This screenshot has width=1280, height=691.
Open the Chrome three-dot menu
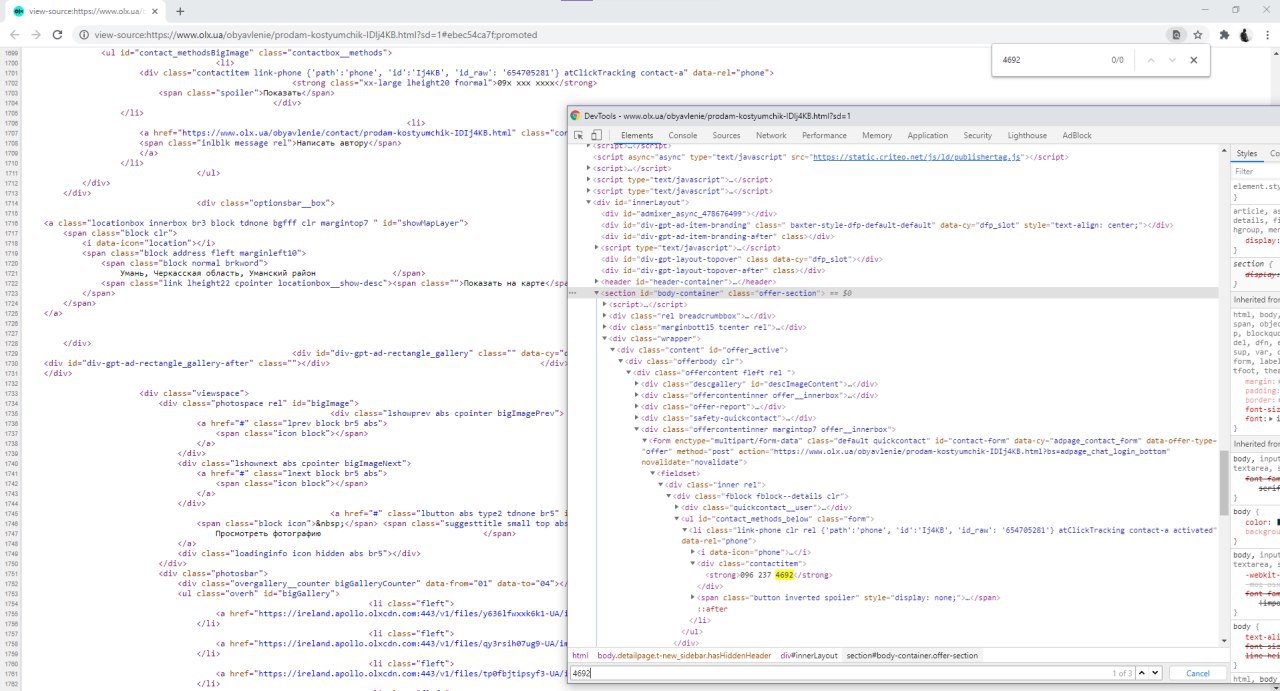coord(1266,34)
